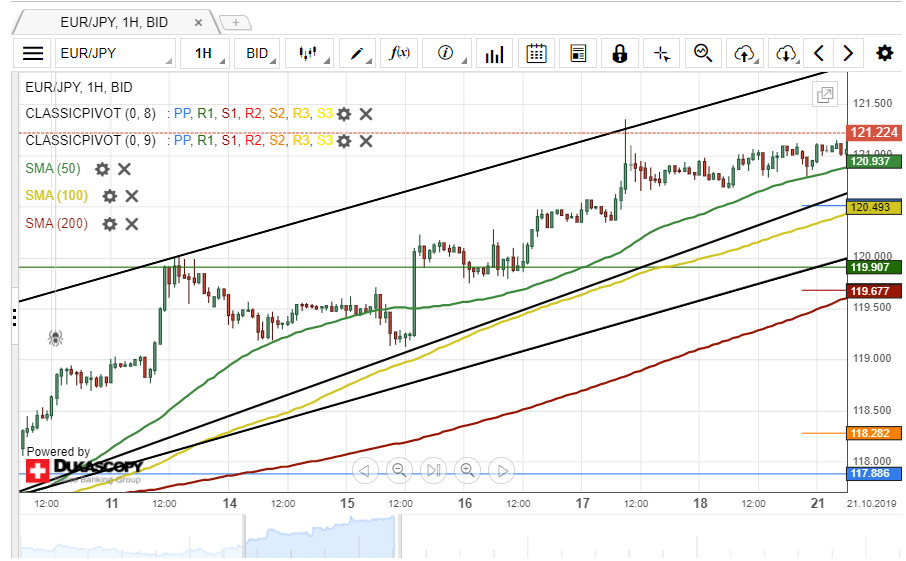The image size is (906, 561).
Task: Open the 1H timeframe dropdown
Action: click(x=205, y=54)
